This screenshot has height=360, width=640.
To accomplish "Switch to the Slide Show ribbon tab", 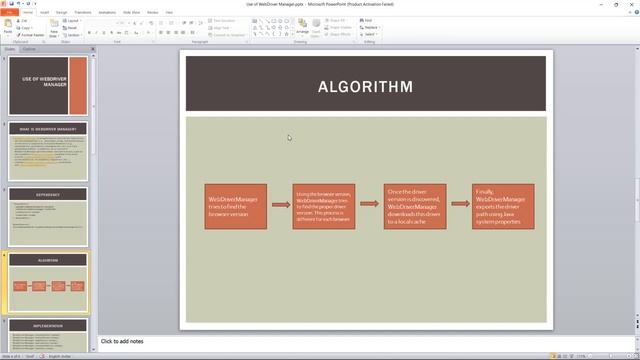I will pos(131,12).
